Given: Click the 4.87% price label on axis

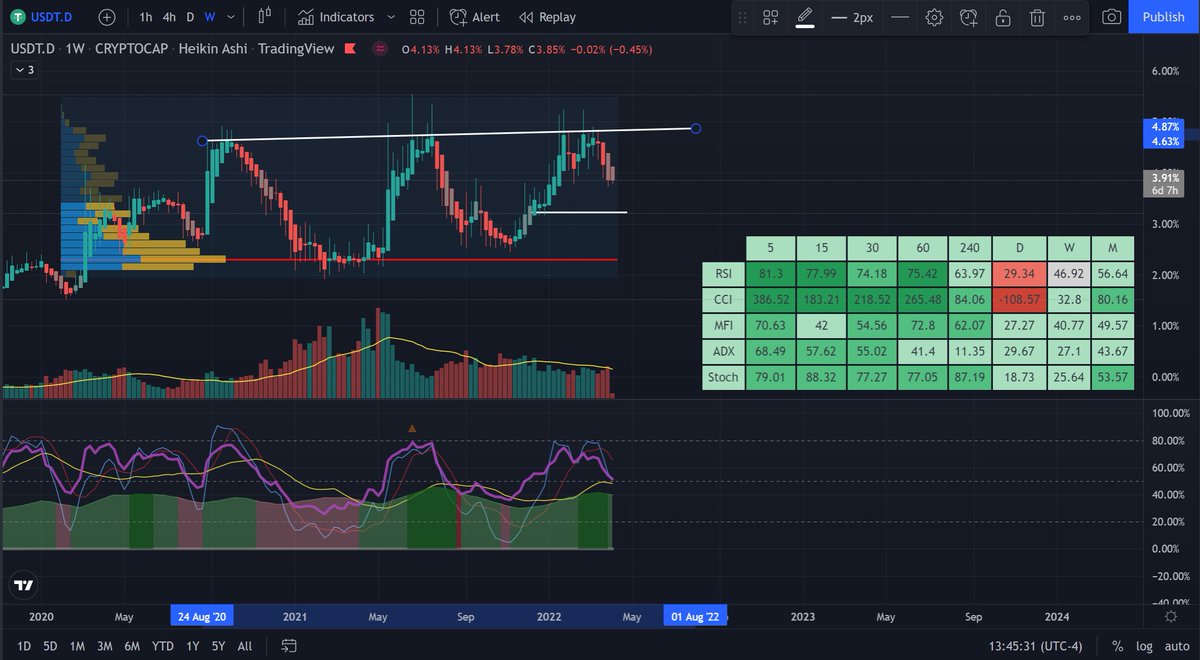Looking at the screenshot, I should (x=1166, y=127).
